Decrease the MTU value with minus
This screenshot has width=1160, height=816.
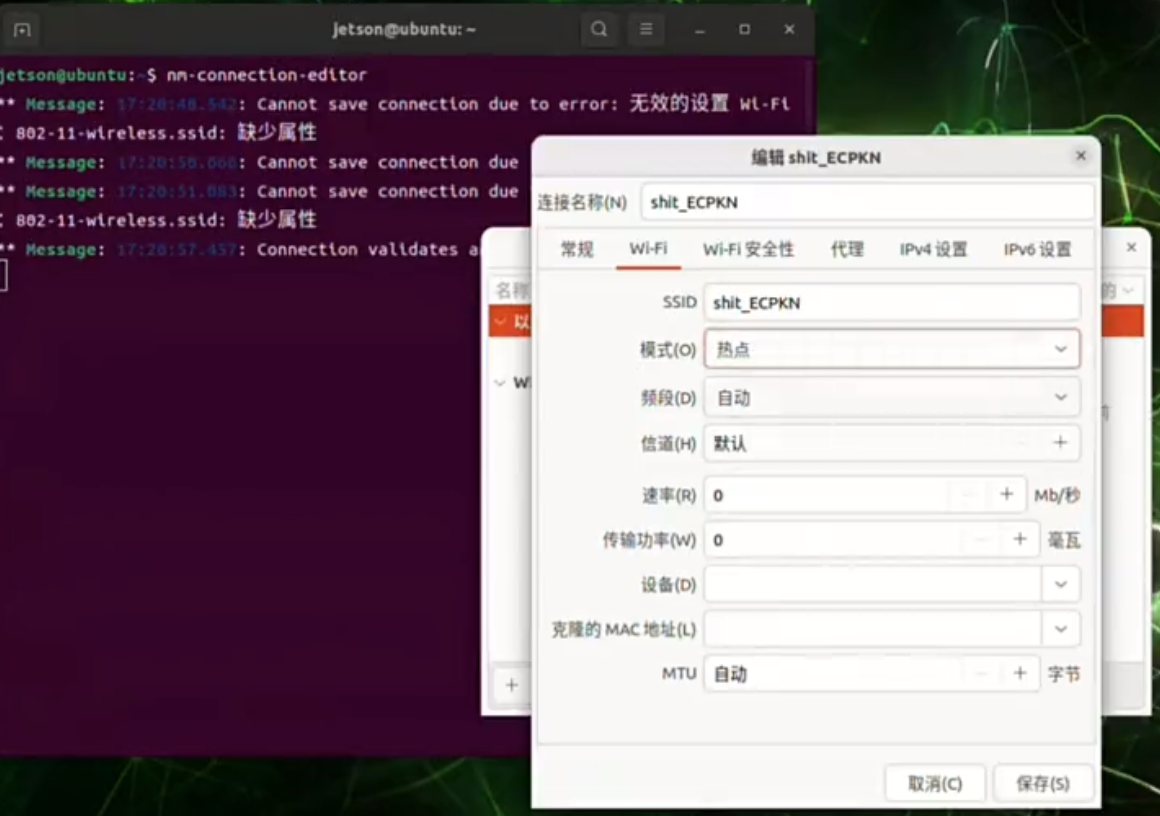(982, 673)
